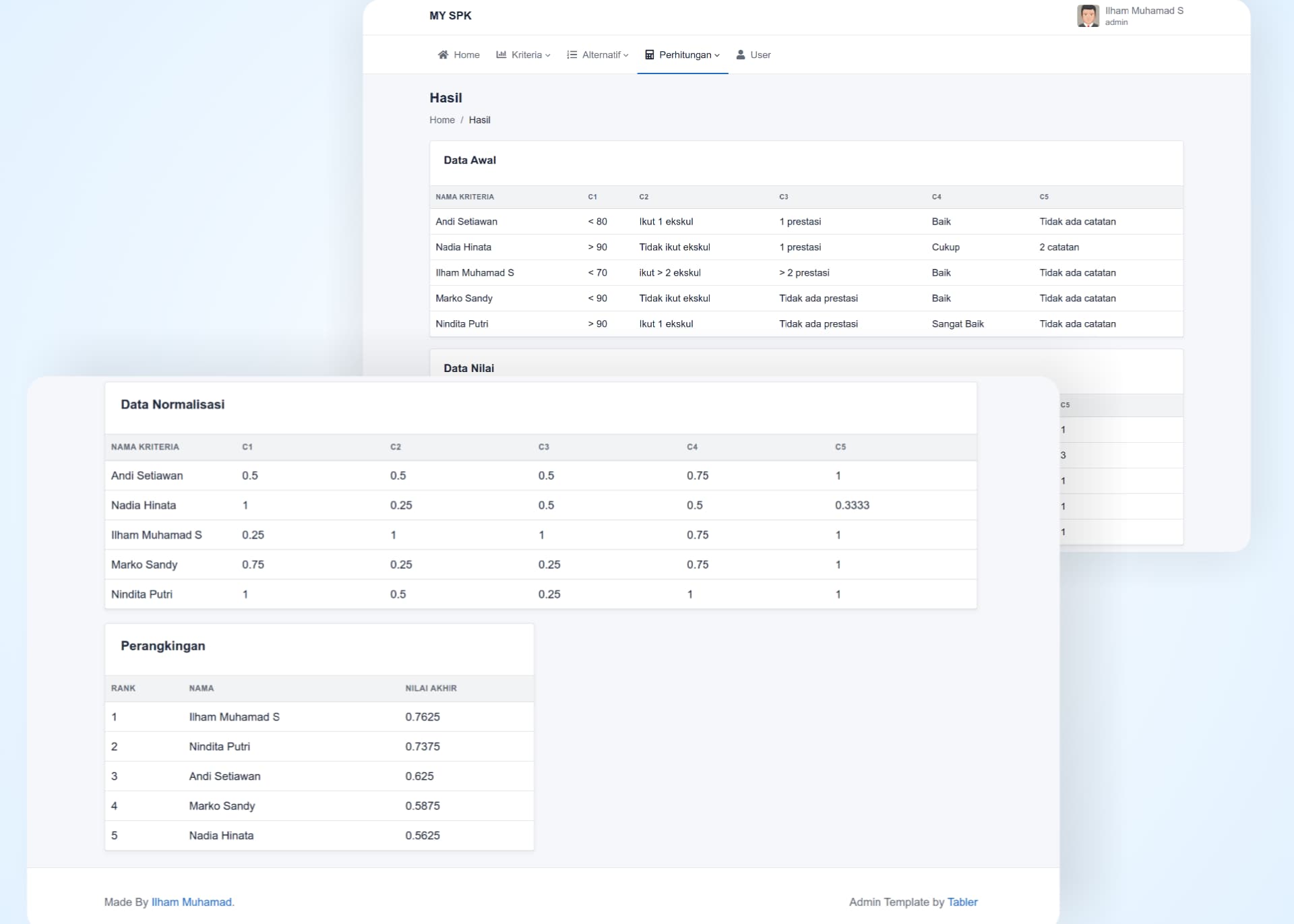The image size is (1294, 924).
Task: Select Ilham Muhamad S in Perangkingan table
Action: (234, 717)
